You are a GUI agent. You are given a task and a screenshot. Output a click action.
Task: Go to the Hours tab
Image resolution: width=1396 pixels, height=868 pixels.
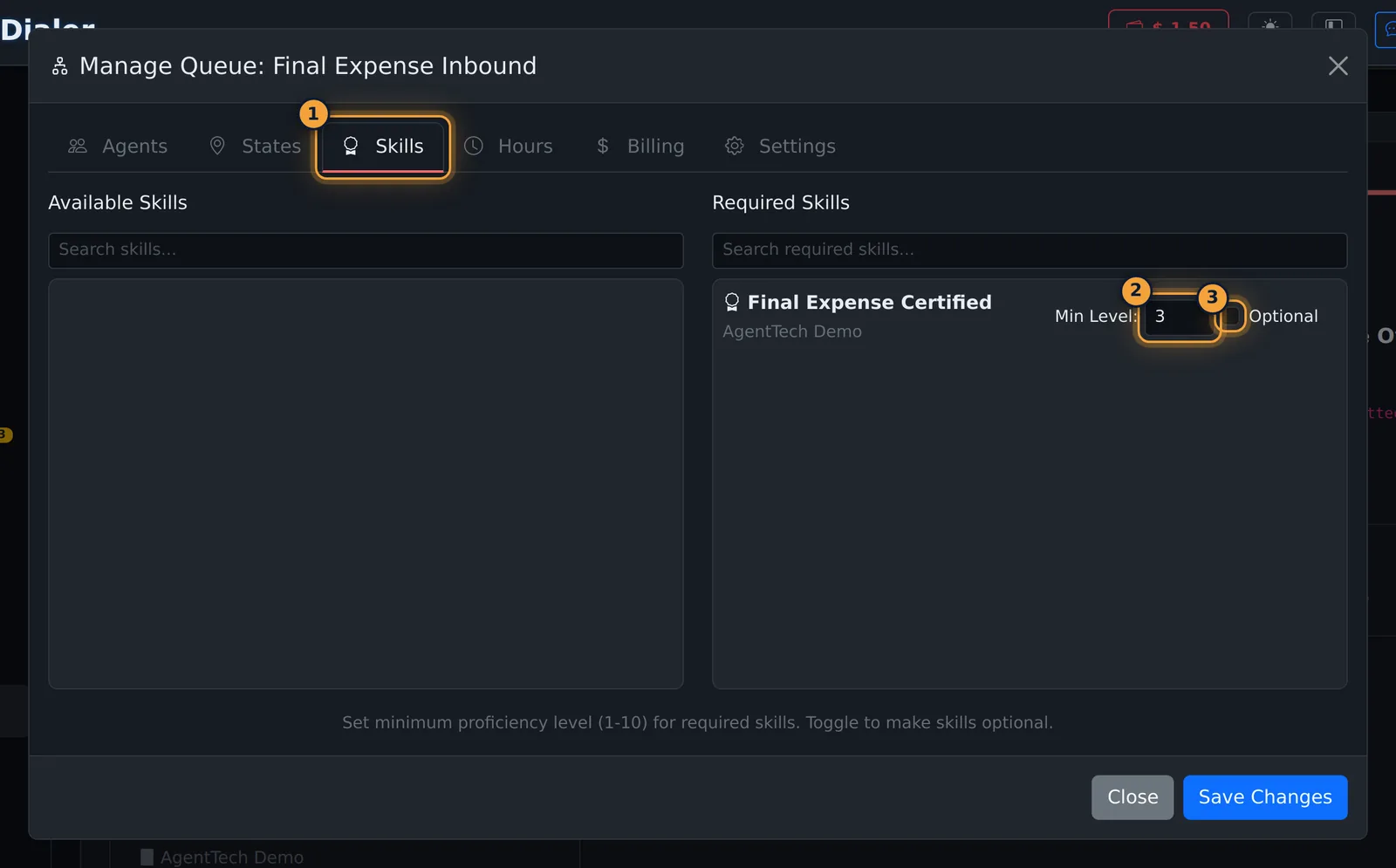509,147
